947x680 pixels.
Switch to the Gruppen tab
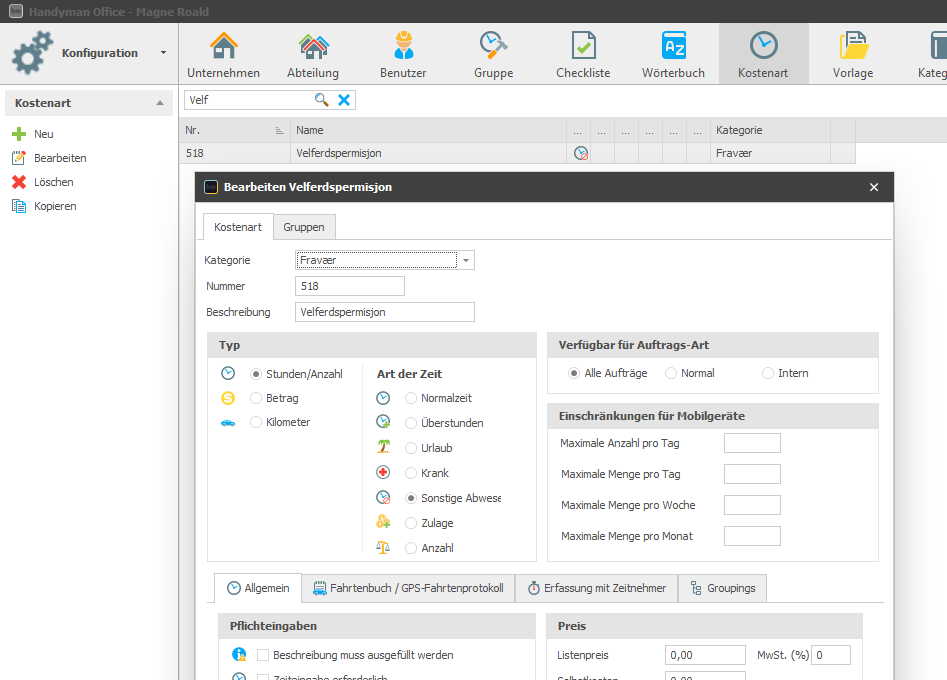click(x=303, y=227)
